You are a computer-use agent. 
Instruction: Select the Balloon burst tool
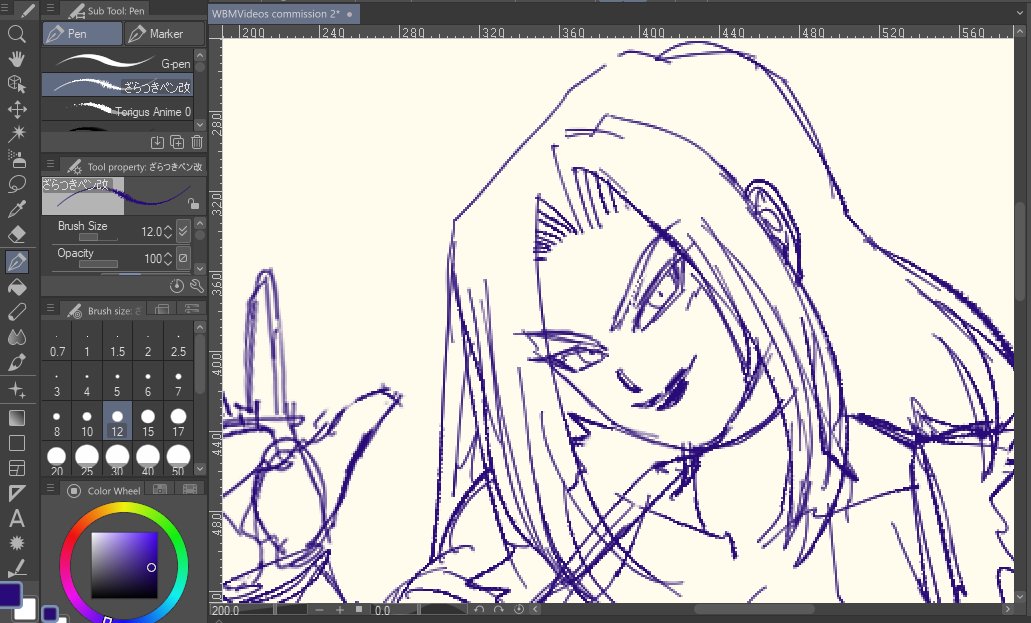pos(16,543)
